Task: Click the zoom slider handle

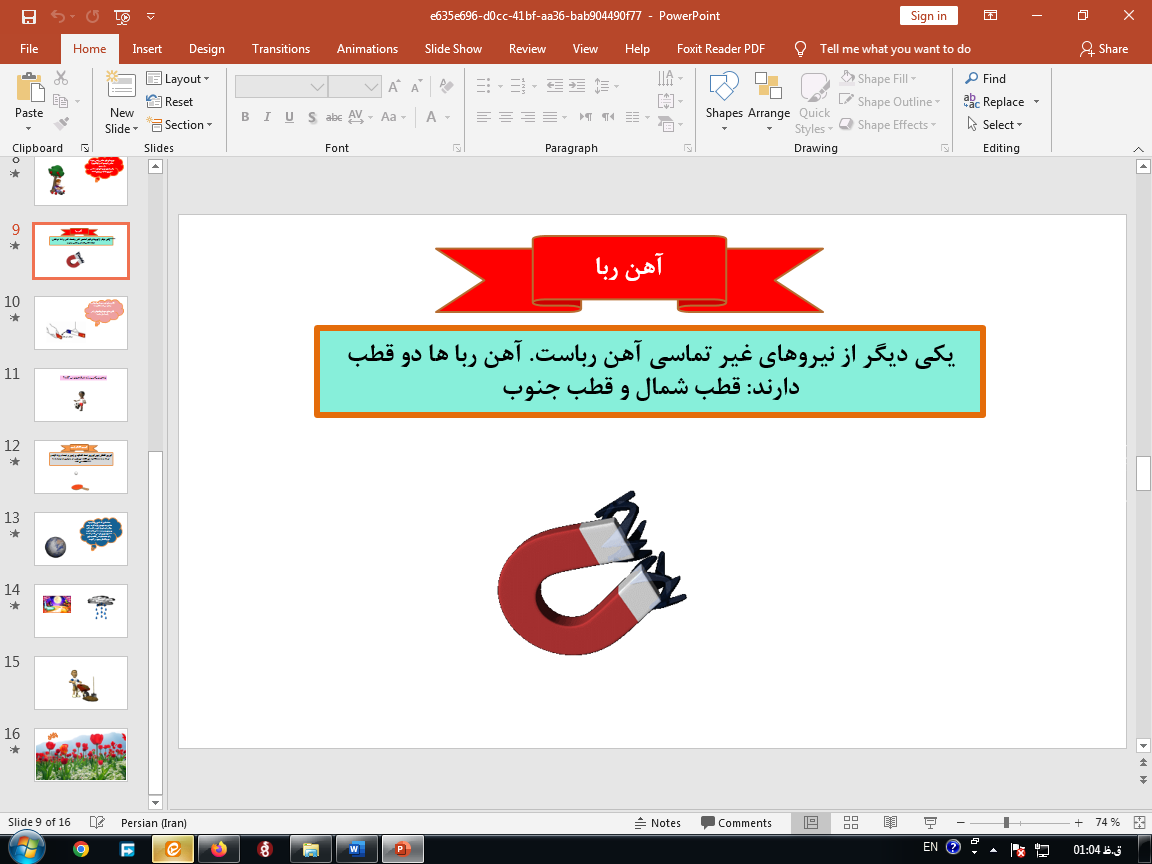Action: point(1006,823)
